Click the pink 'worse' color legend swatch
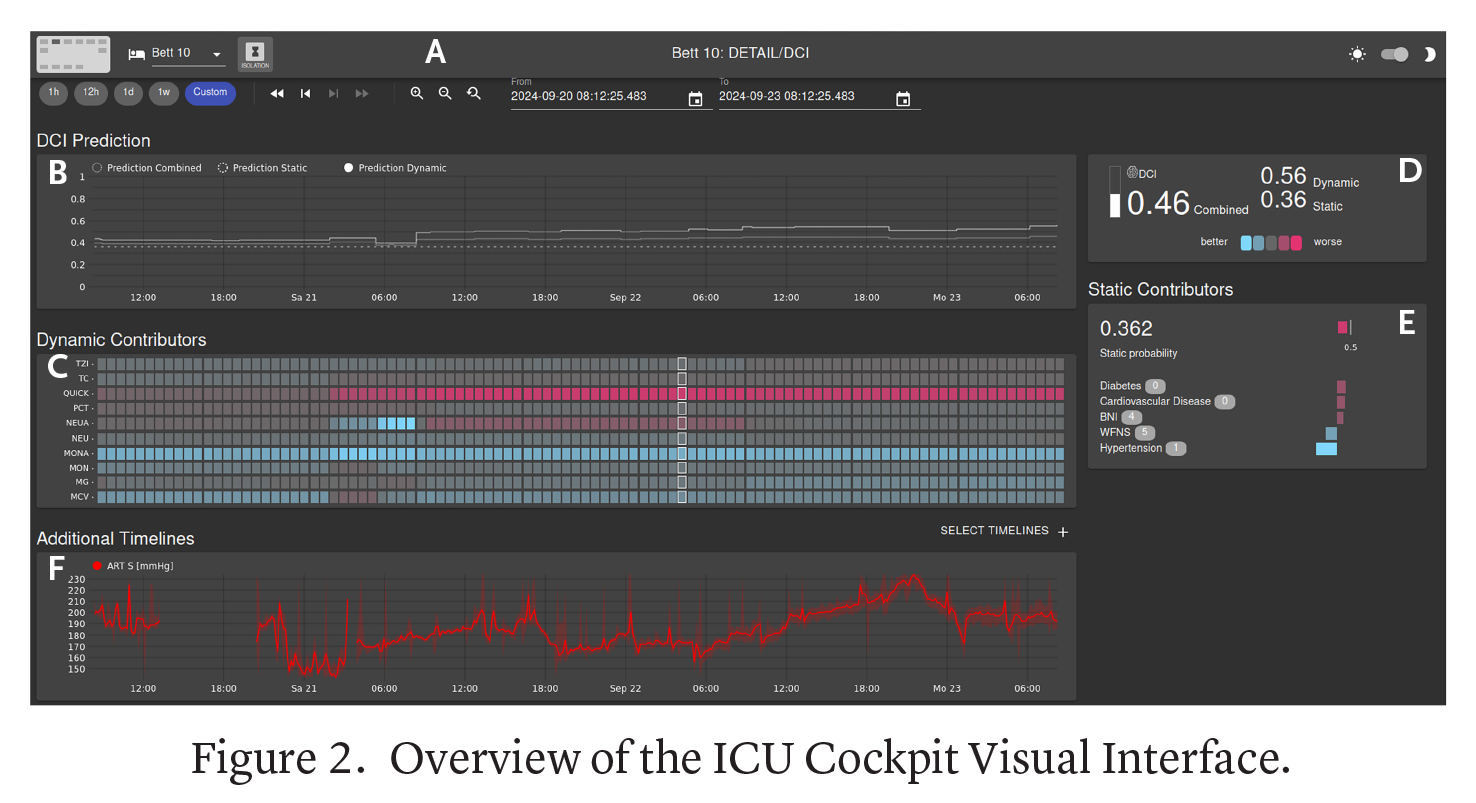The image size is (1476, 803). [1296, 243]
